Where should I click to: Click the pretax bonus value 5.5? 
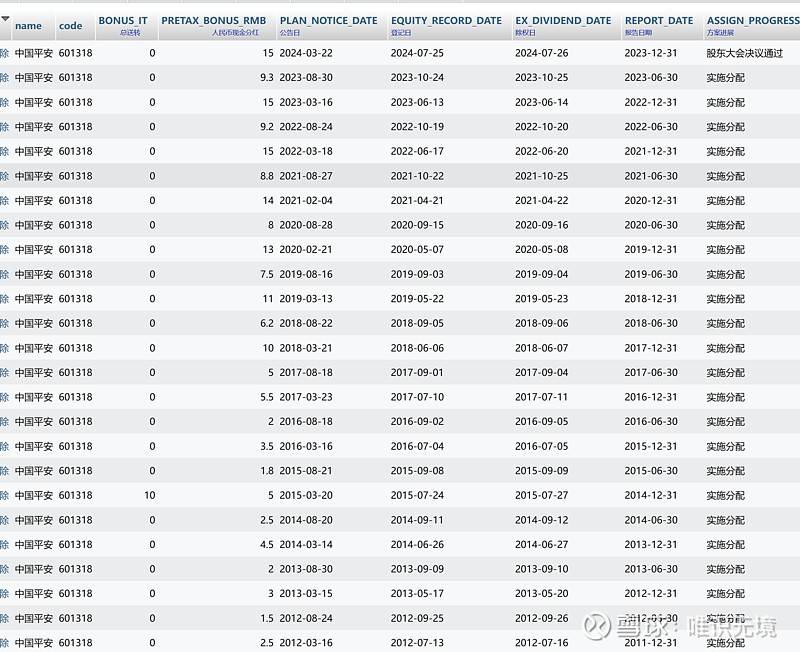(x=267, y=397)
